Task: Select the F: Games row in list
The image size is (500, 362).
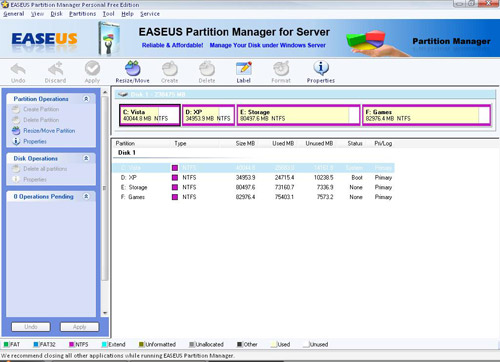Action: click(253, 197)
